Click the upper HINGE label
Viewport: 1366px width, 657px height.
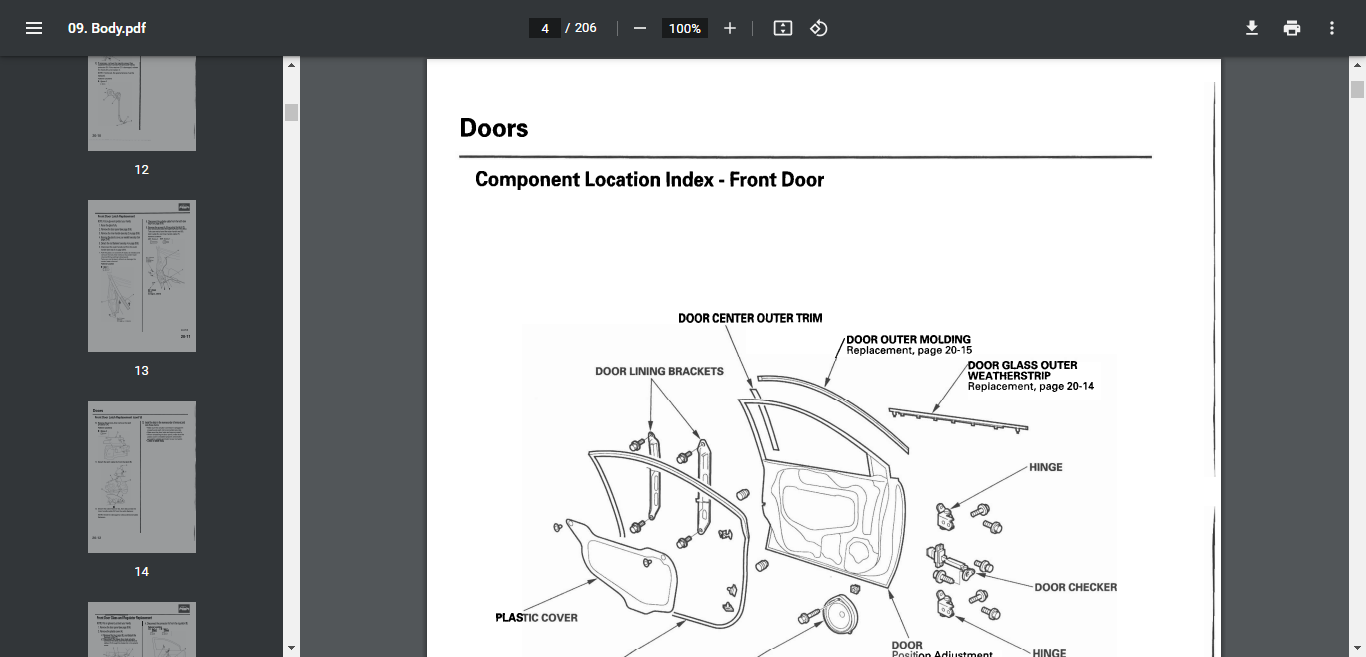point(1046,467)
